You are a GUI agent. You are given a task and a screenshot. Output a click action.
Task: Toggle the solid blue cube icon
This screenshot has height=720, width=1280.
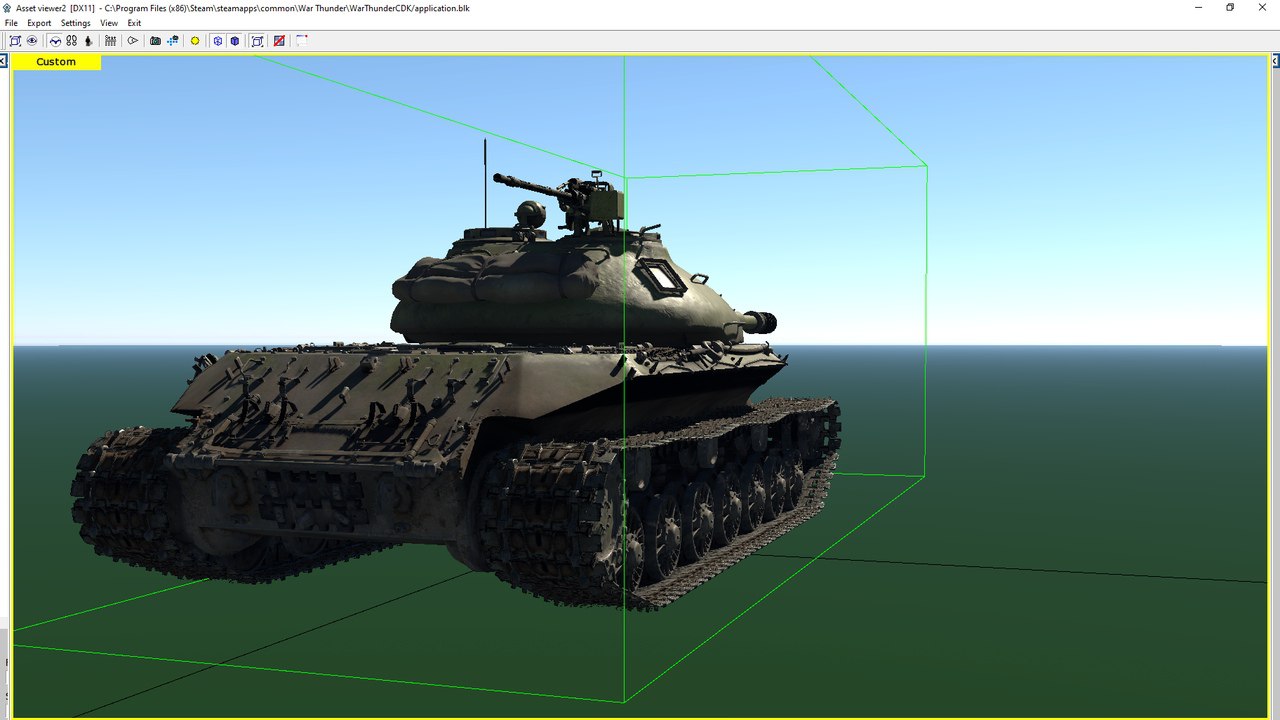tap(234, 41)
